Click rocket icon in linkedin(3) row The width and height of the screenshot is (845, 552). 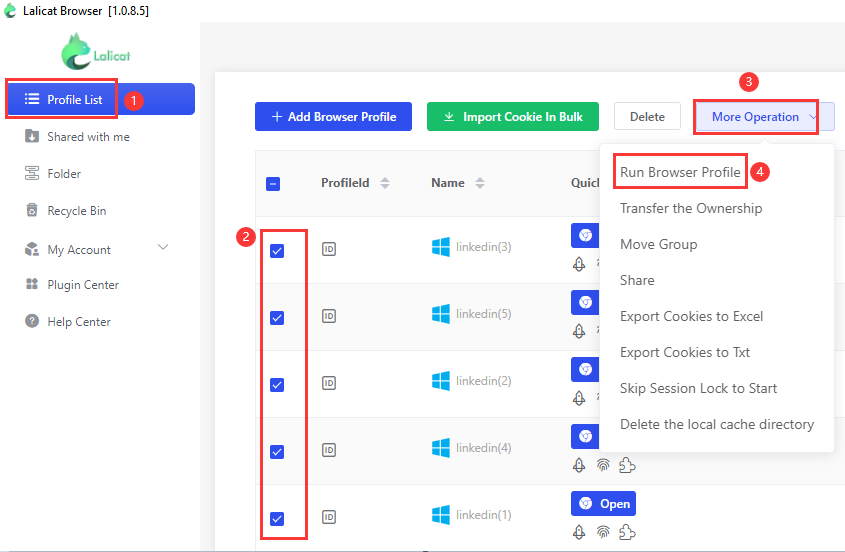579,264
